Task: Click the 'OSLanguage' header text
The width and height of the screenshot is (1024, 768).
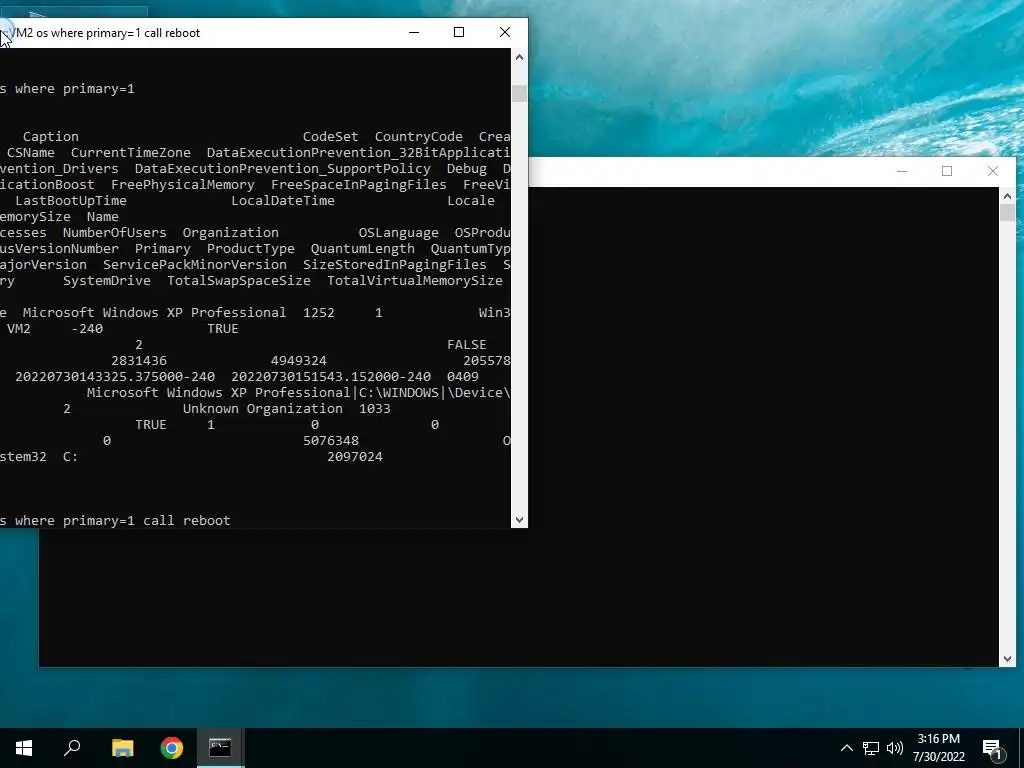Action: [398, 232]
